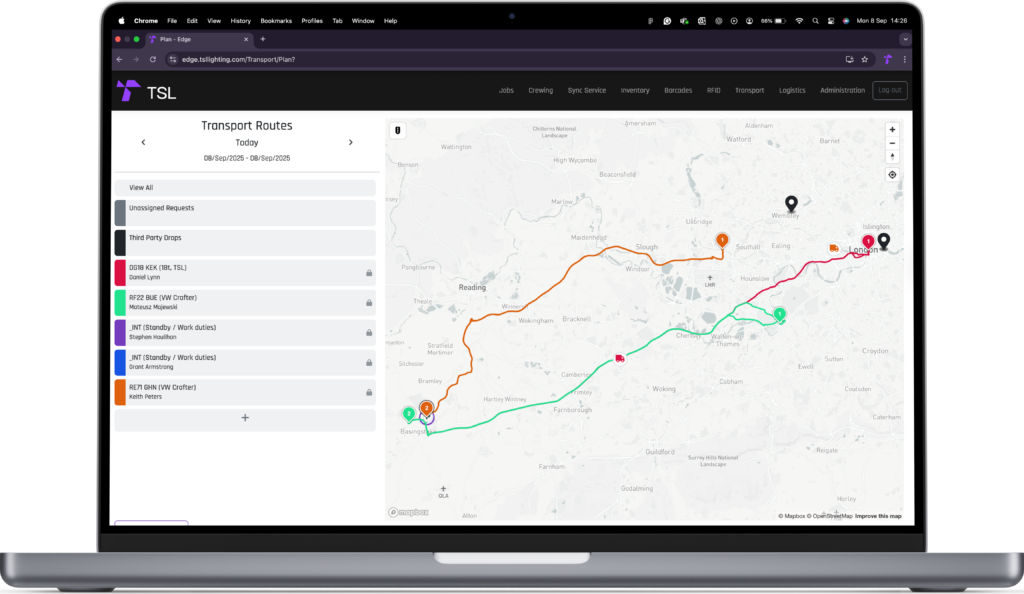
Task: Toggle lock on DG18 KEK route
Action: click(x=369, y=273)
